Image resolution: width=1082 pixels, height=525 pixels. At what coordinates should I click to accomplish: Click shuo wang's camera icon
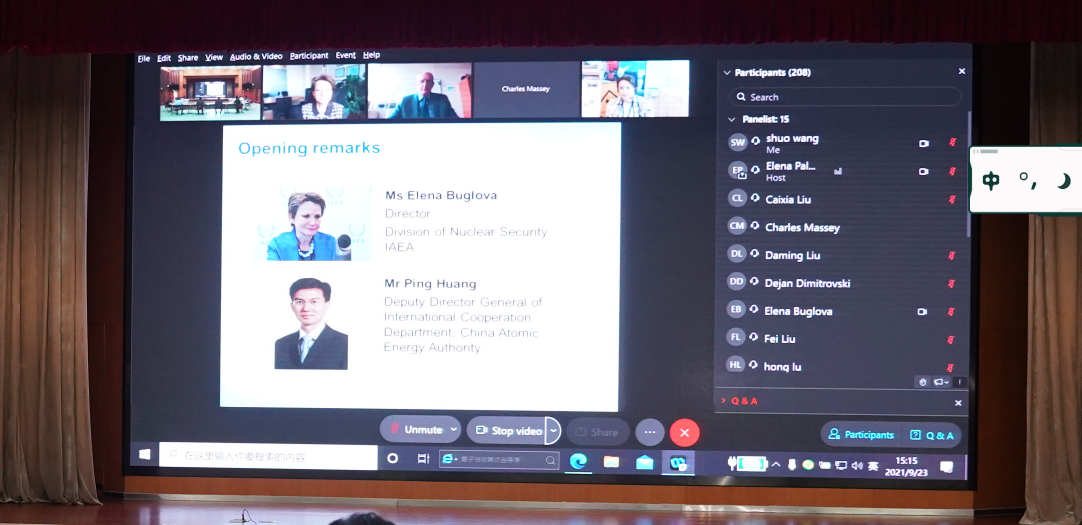click(x=924, y=143)
